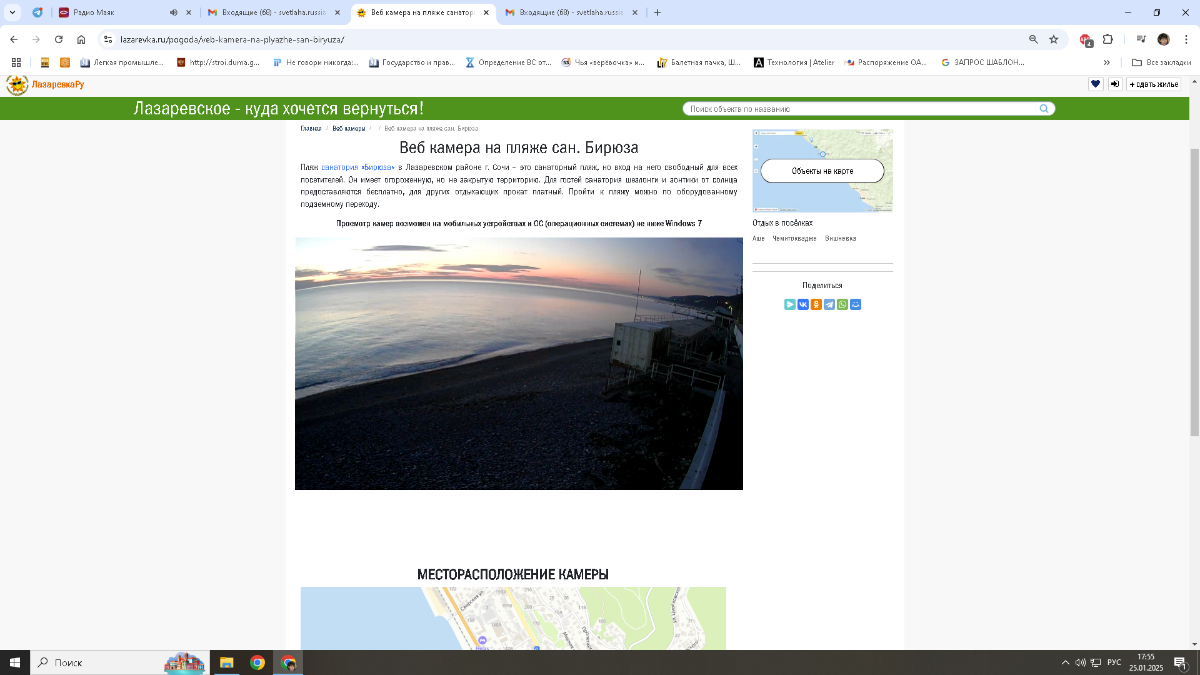Share page via Telegram icon
The width and height of the screenshot is (1200, 675).
pyautogui.click(x=829, y=304)
